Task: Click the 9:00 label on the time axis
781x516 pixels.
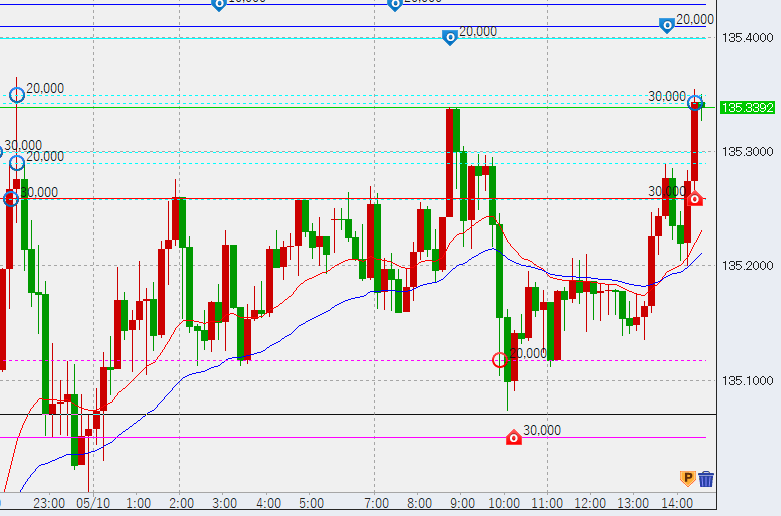Action: 461,503
